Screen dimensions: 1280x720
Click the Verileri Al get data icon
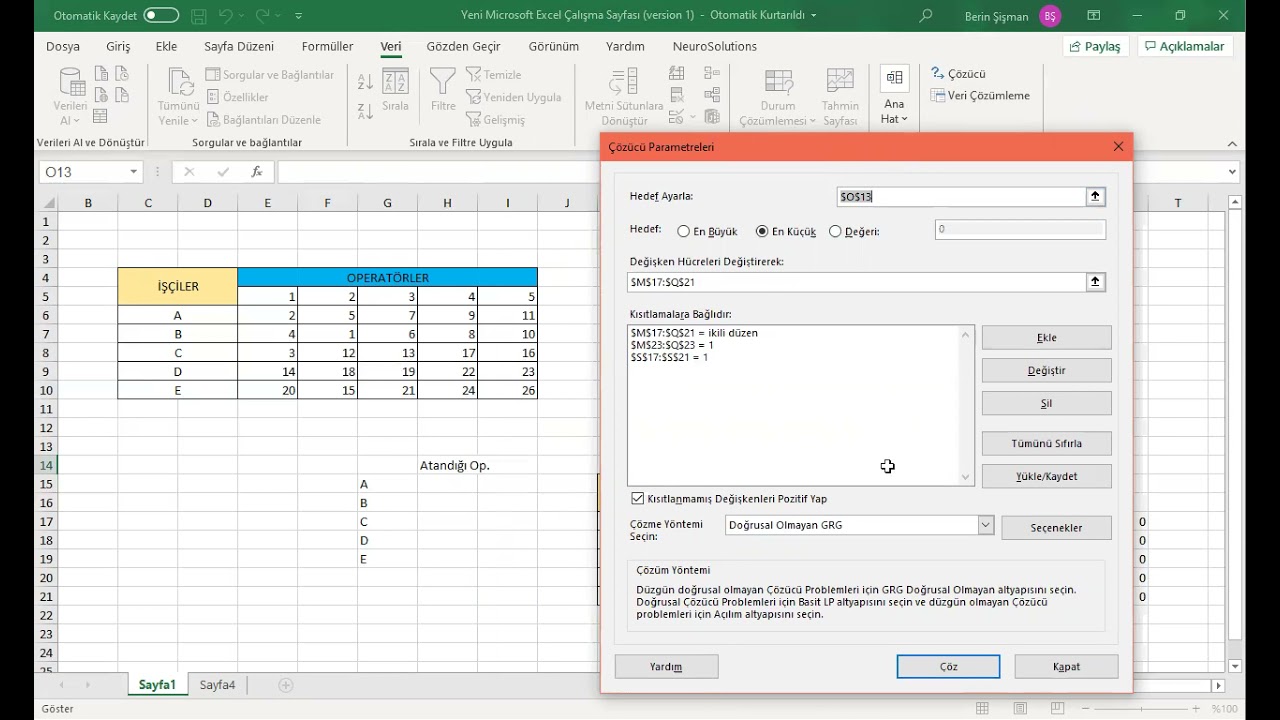click(x=71, y=83)
